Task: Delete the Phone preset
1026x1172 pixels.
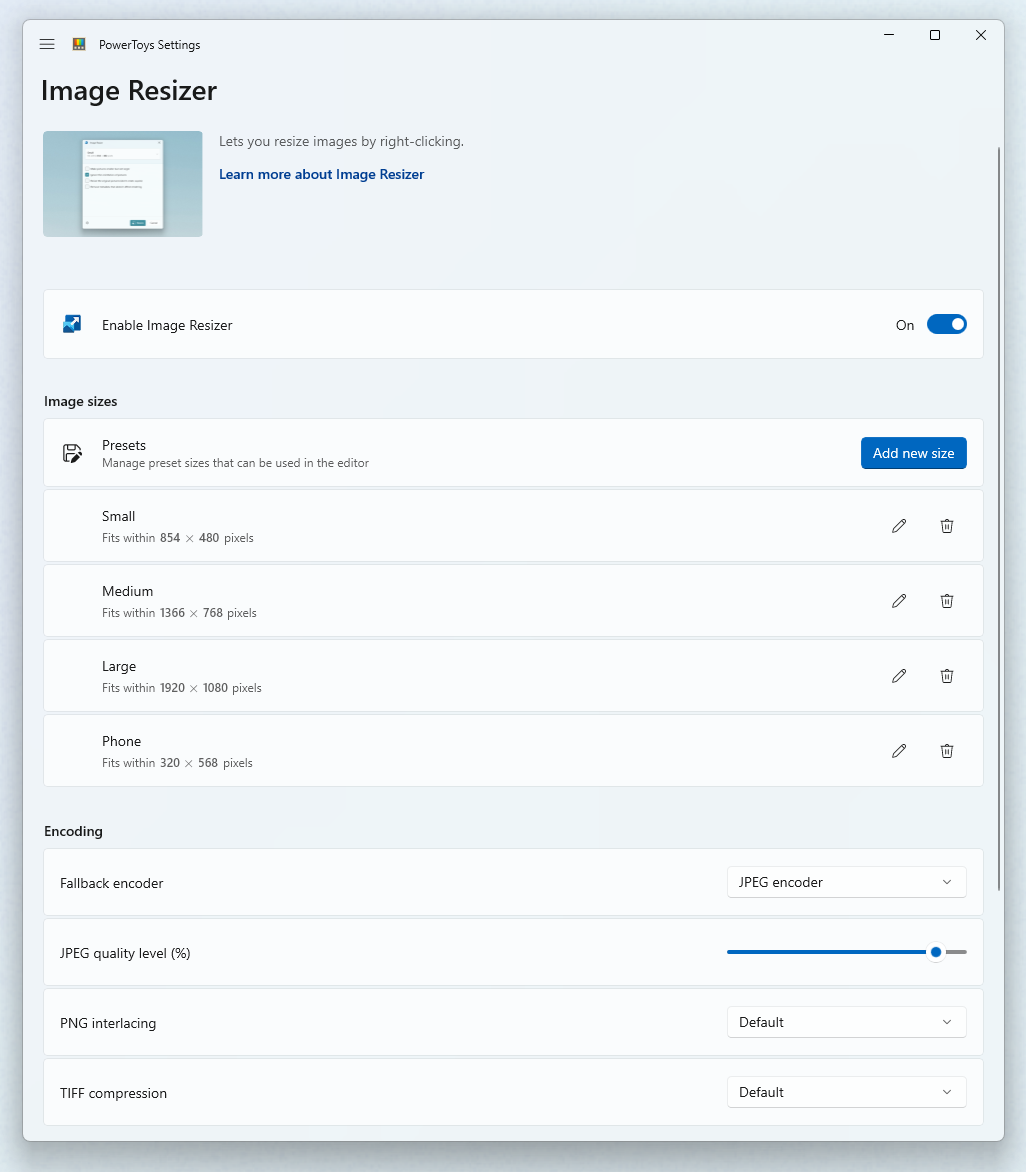Action: pyautogui.click(x=946, y=750)
